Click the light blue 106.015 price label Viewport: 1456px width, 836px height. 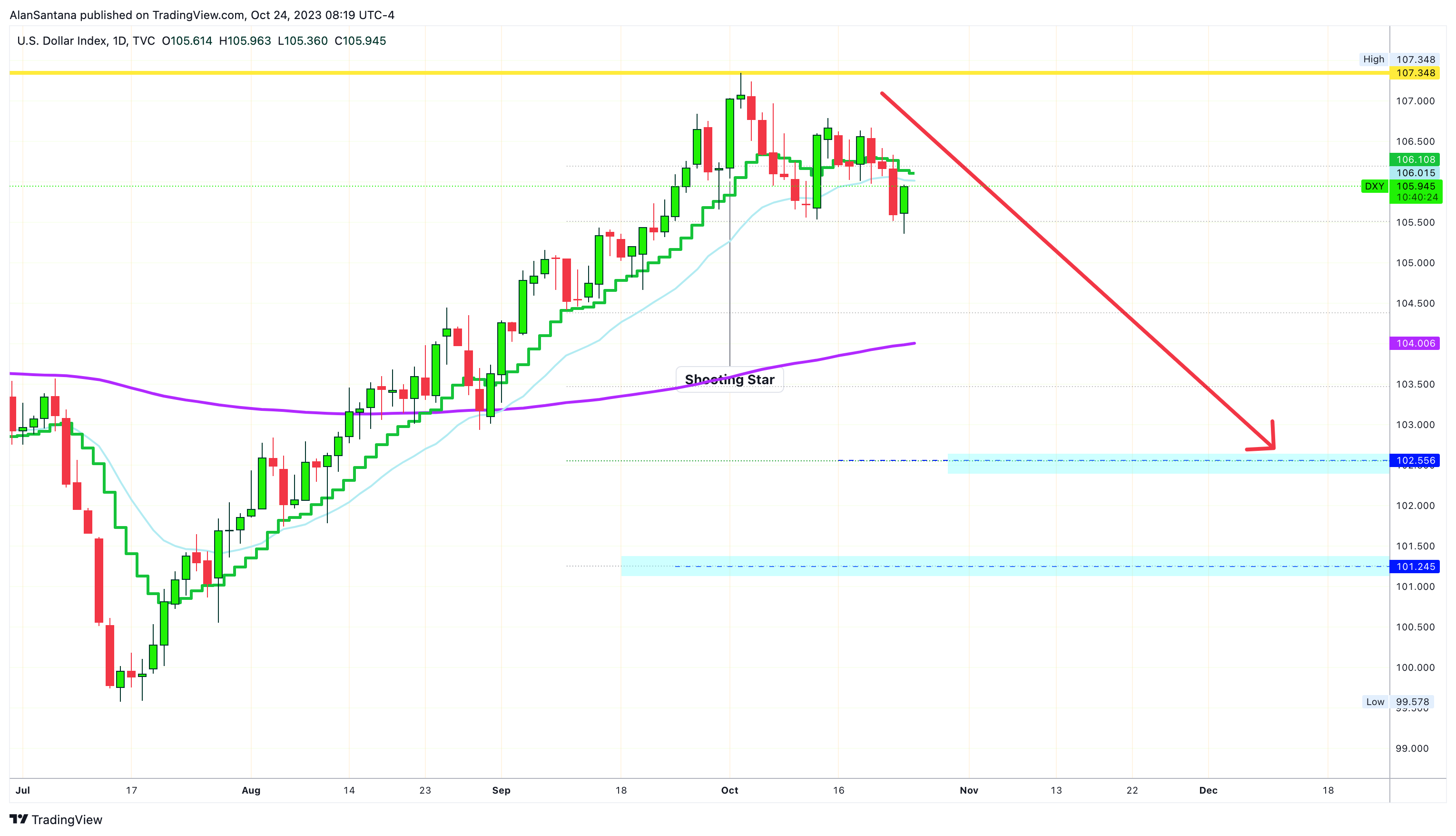1415,173
